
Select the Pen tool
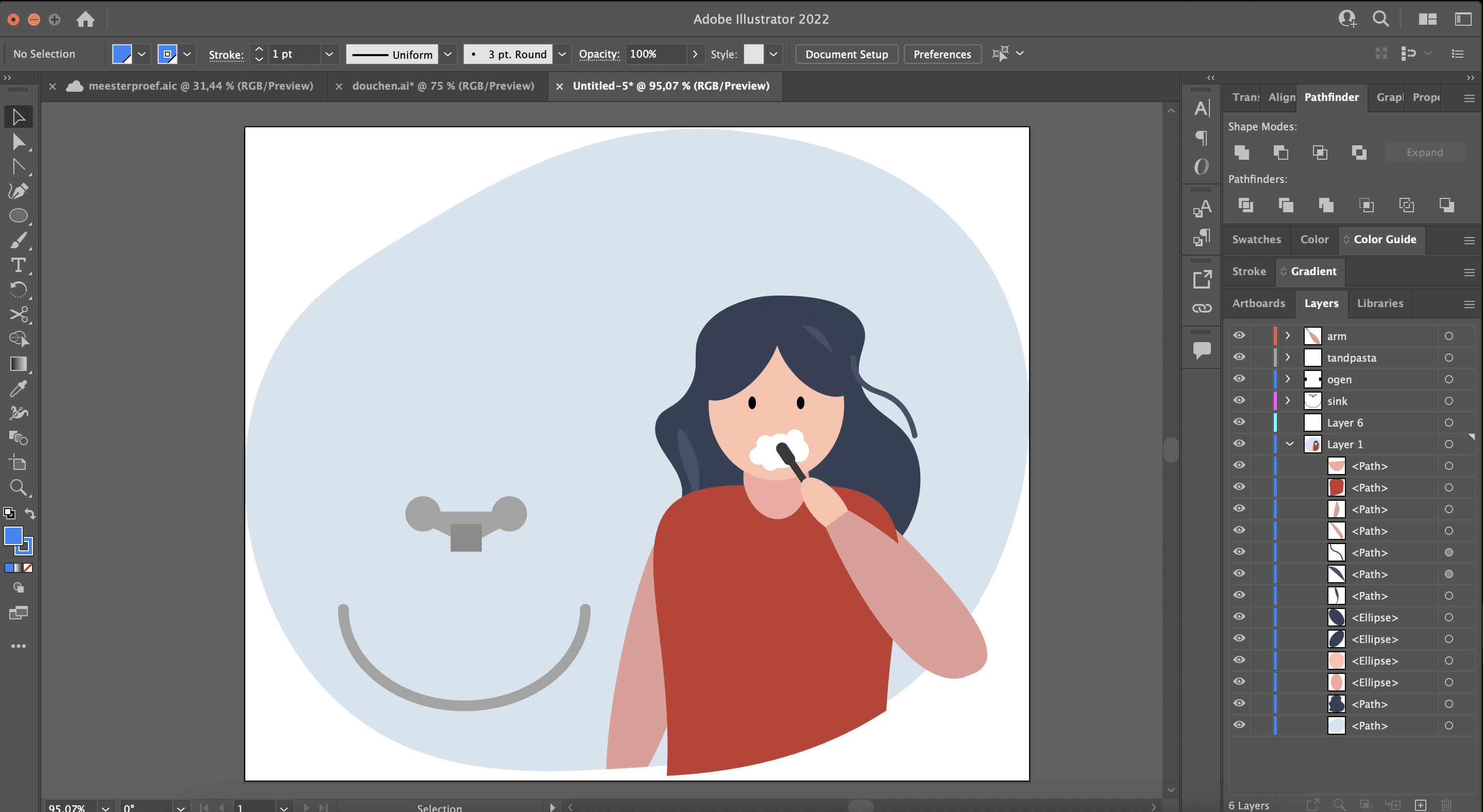(19, 191)
